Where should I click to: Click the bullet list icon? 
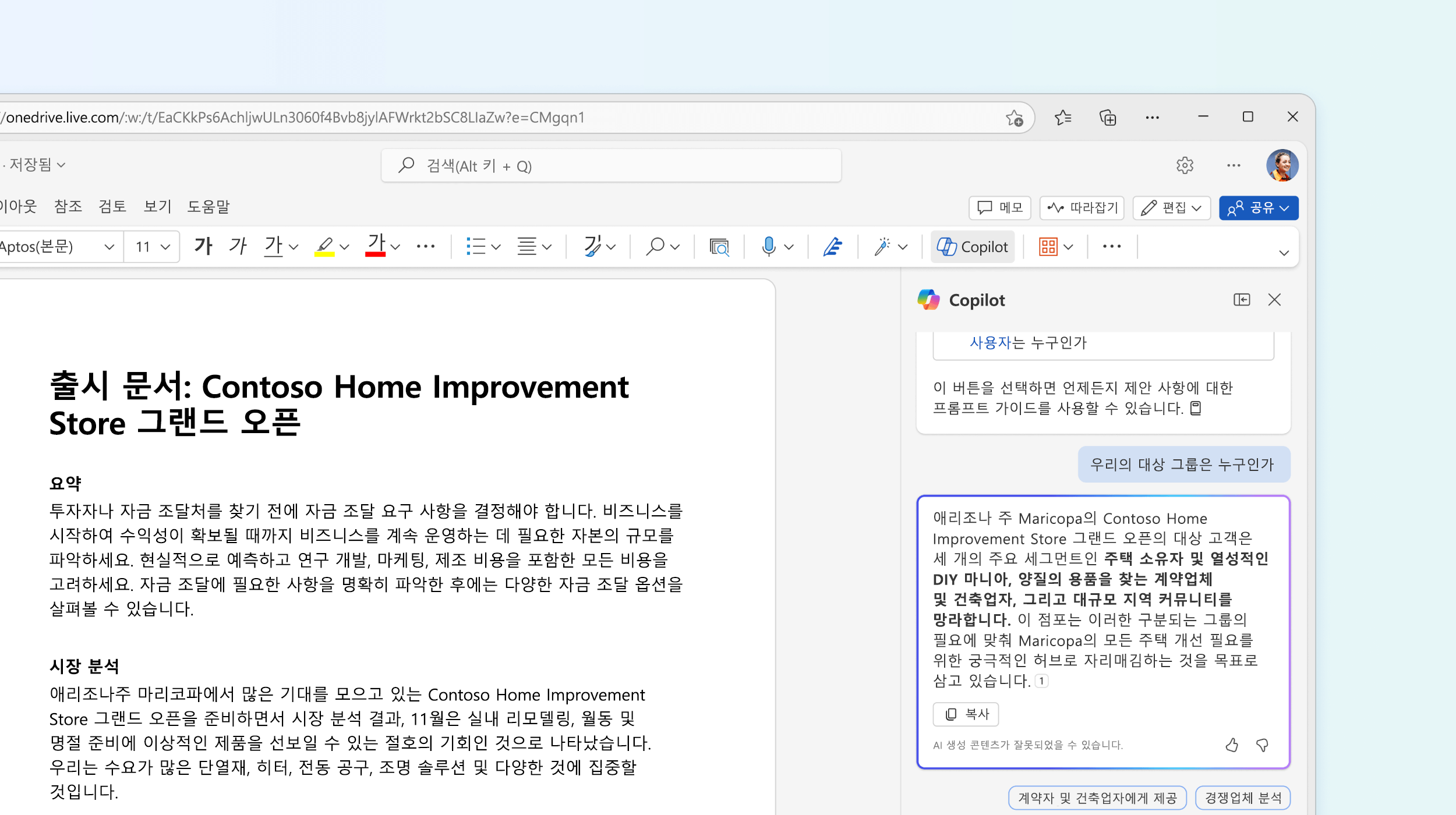coord(476,247)
